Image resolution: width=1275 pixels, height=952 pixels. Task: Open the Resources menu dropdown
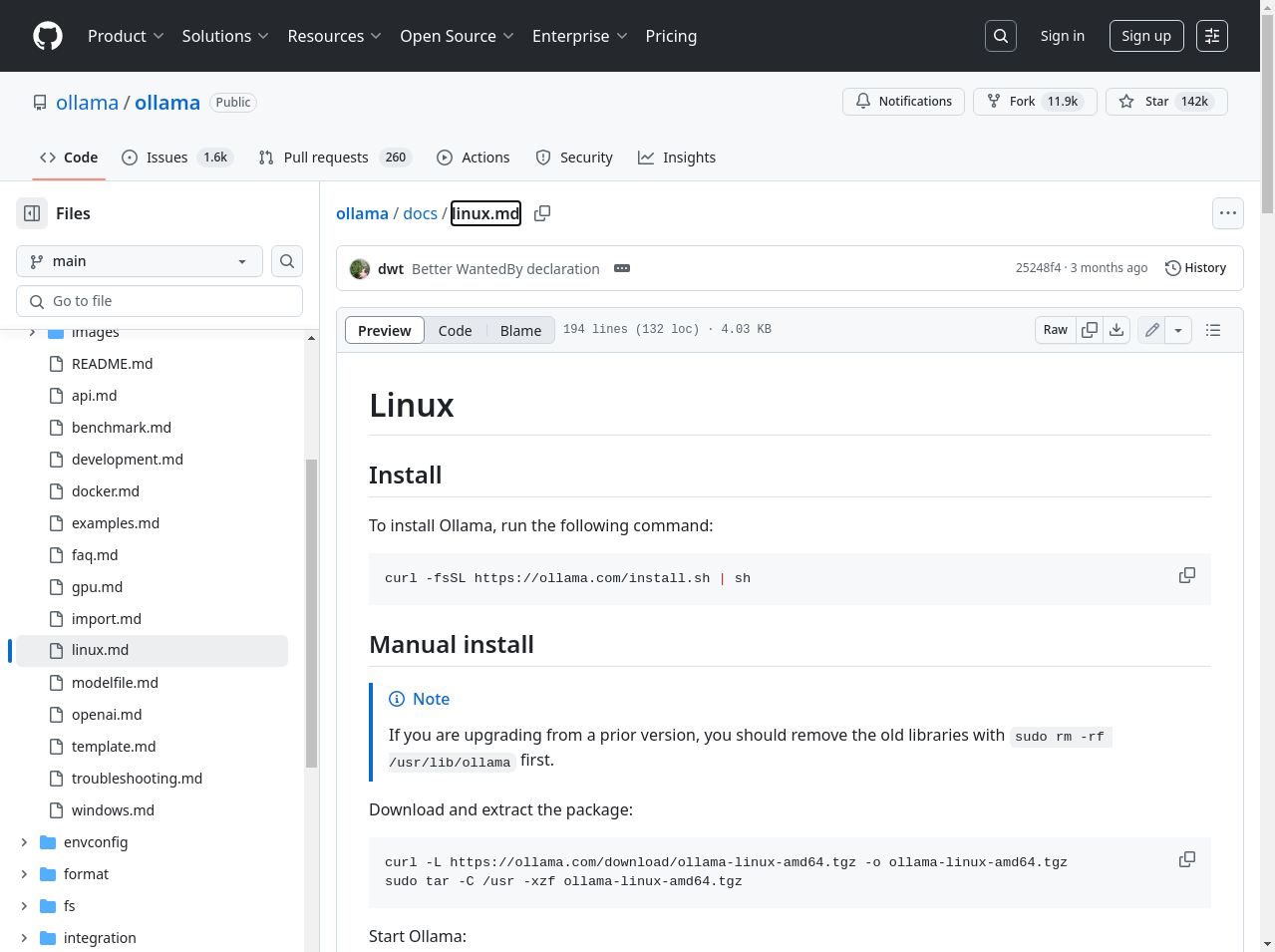coord(334,36)
